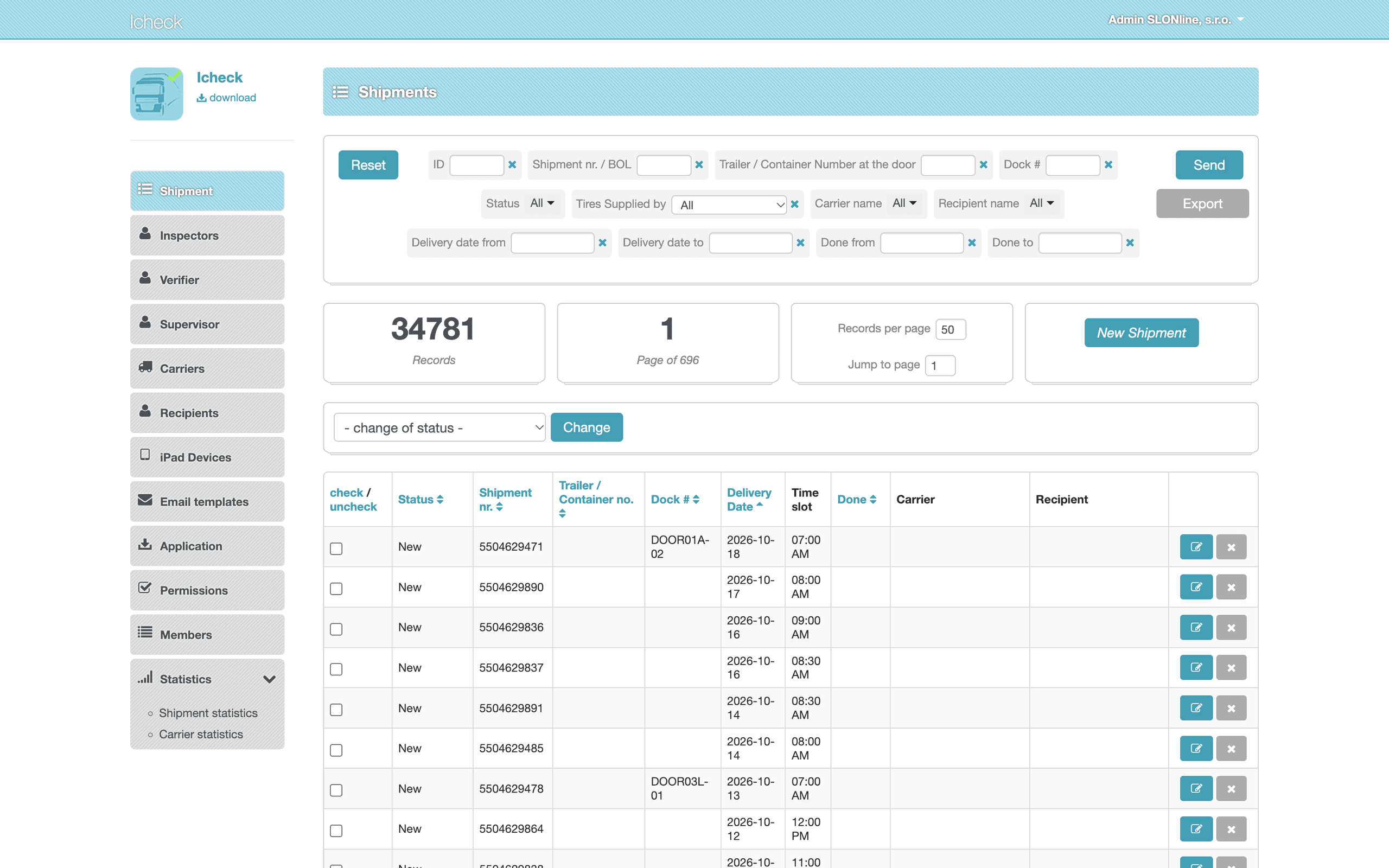
Task: Check the box for shipment 5504629471
Action: click(x=336, y=548)
